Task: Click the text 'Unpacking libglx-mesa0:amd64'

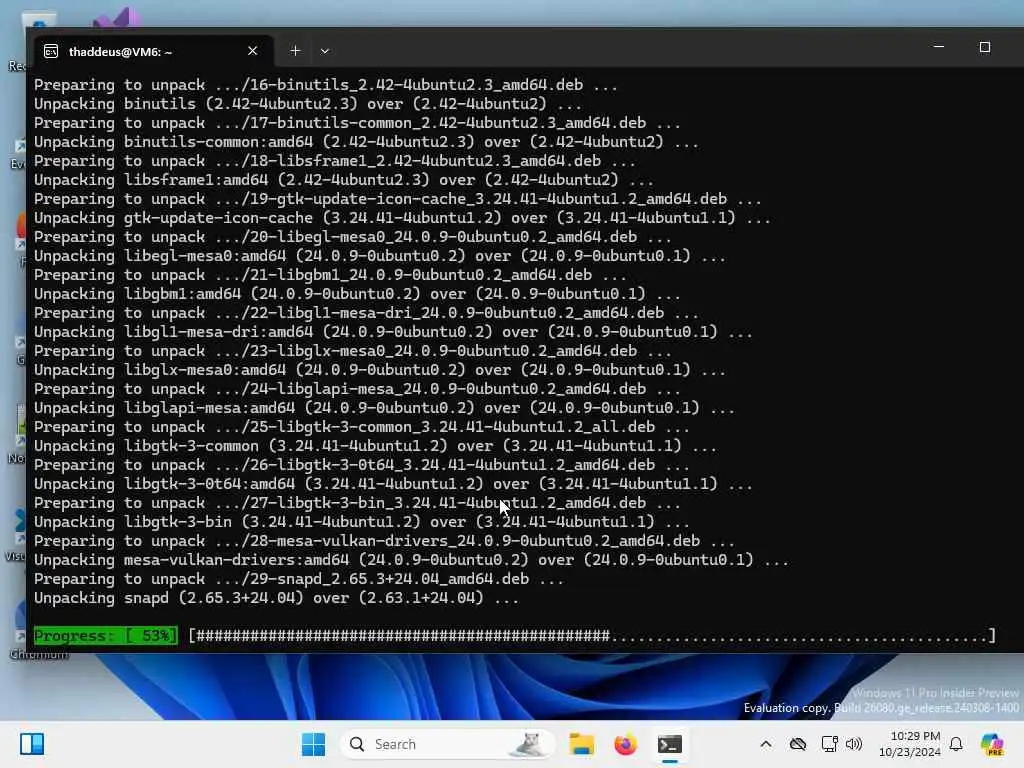Action: pos(159,370)
